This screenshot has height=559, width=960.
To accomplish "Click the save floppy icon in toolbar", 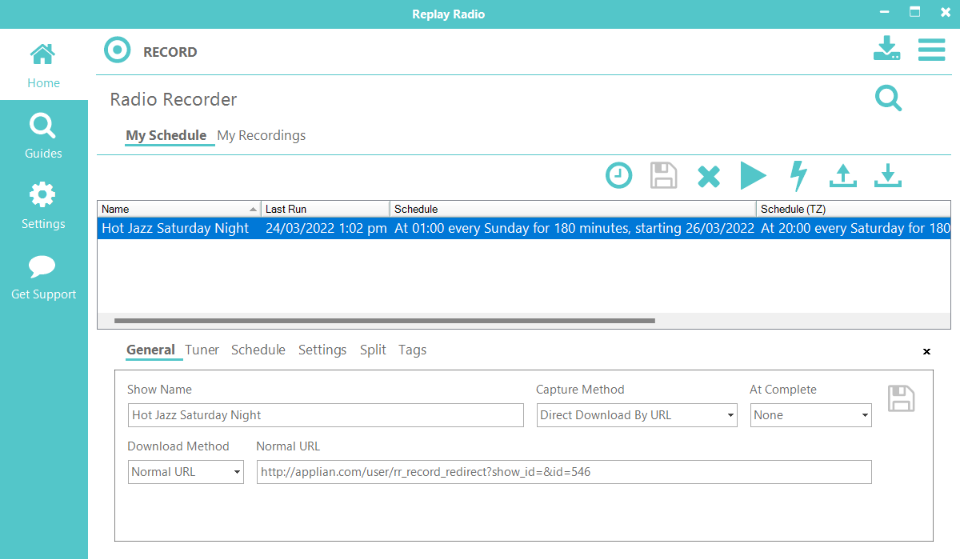I will [663, 176].
